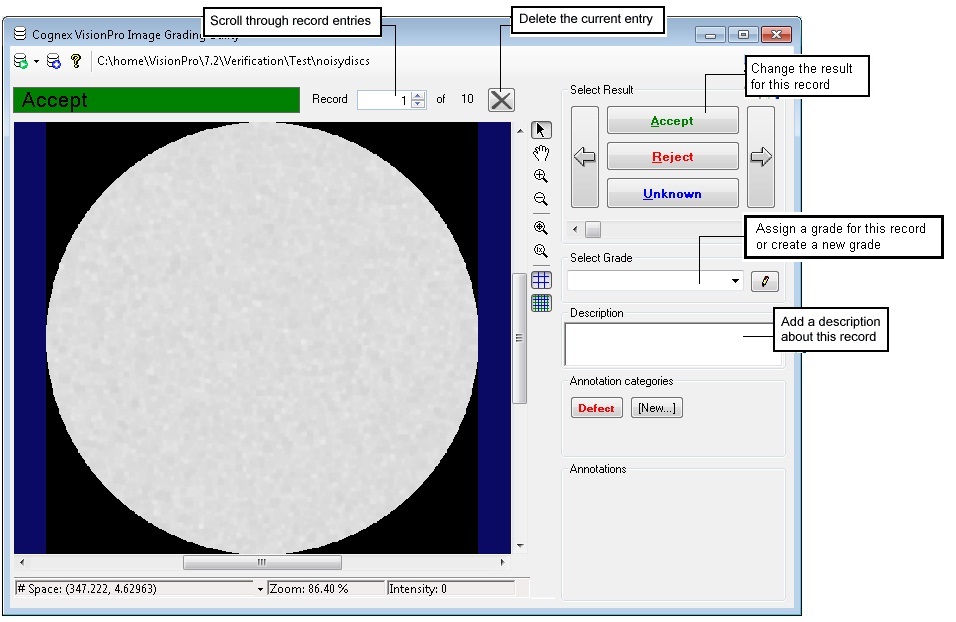Click the pencil icon beside Select Grade
The height and width of the screenshot is (622, 956).
pos(764,281)
